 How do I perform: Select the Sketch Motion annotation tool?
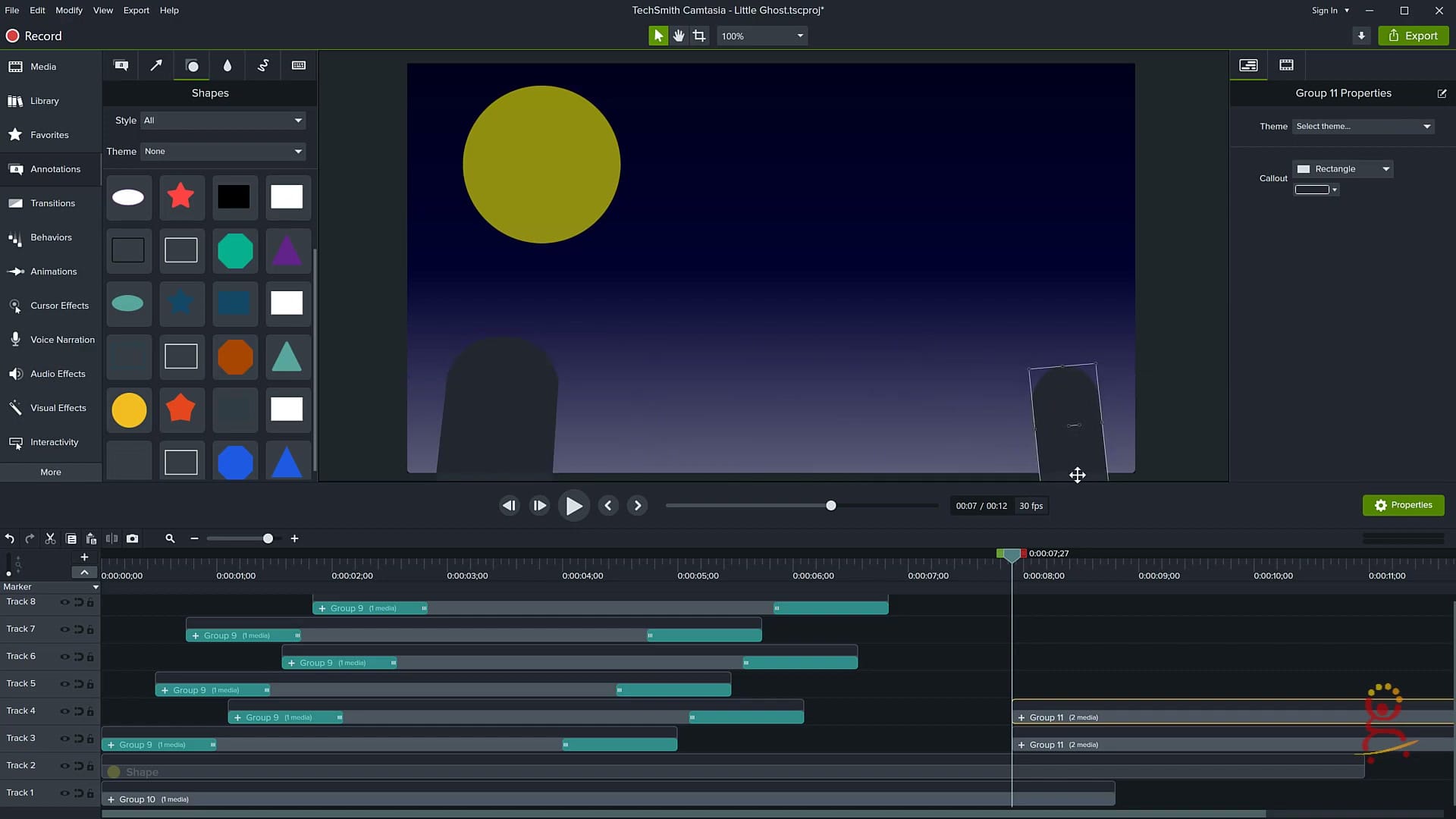263,65
